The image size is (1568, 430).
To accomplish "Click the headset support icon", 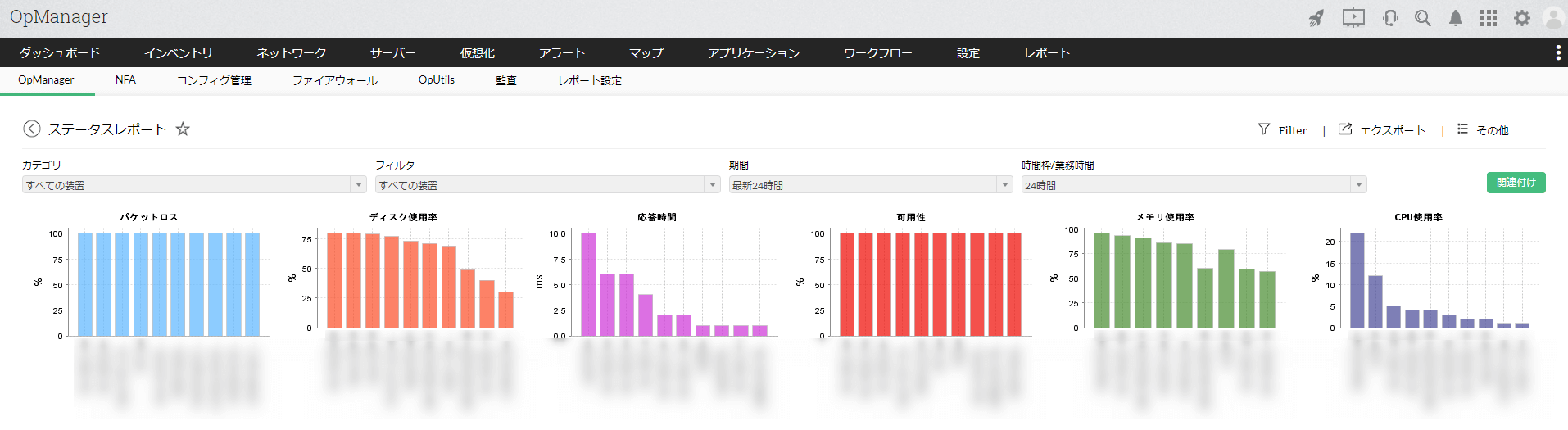I will pos(1390,18).
